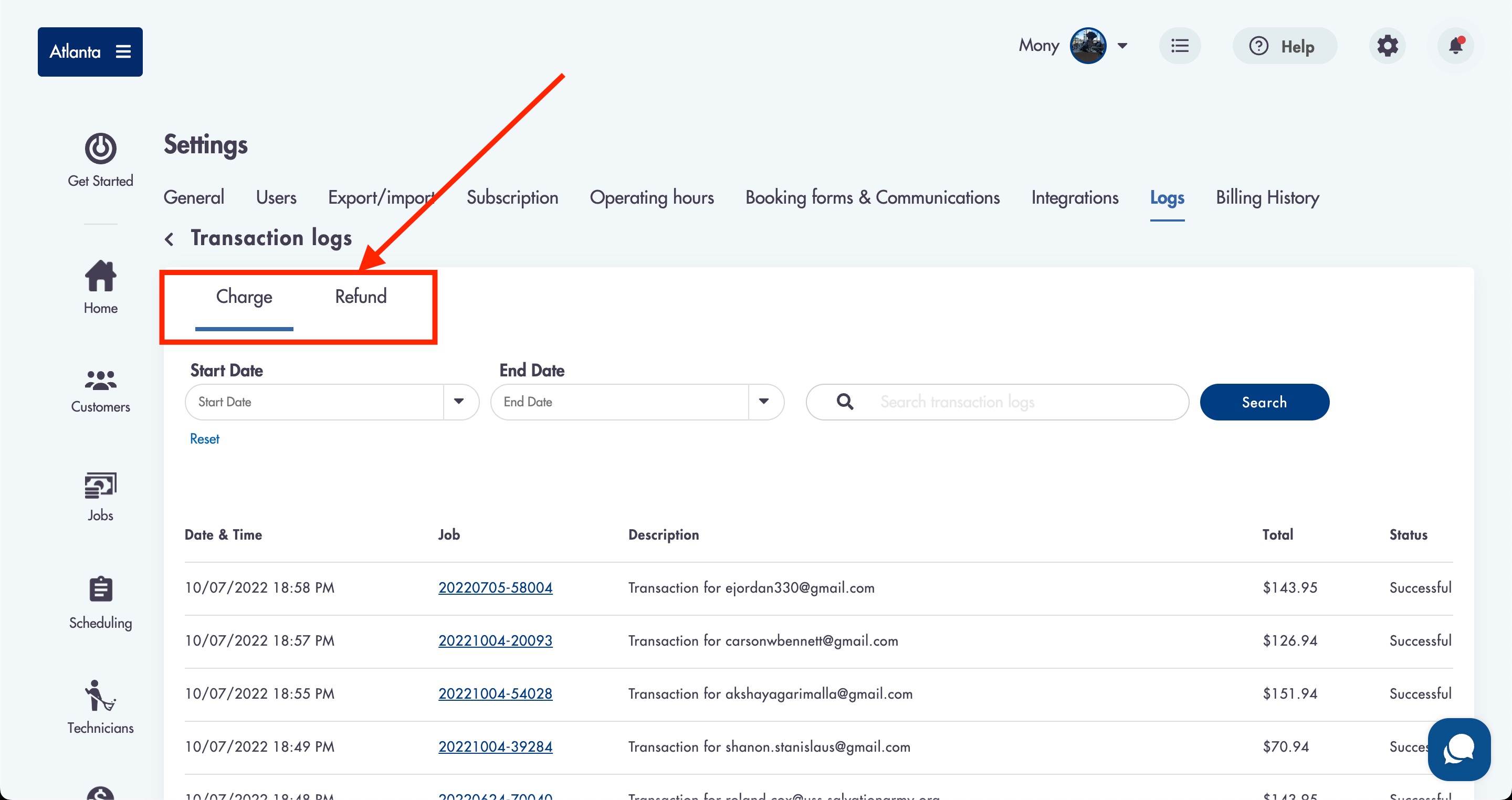Switch to the Refund tab
Image resolution: width=1512 pixels, height=800 pixels.
360,297
